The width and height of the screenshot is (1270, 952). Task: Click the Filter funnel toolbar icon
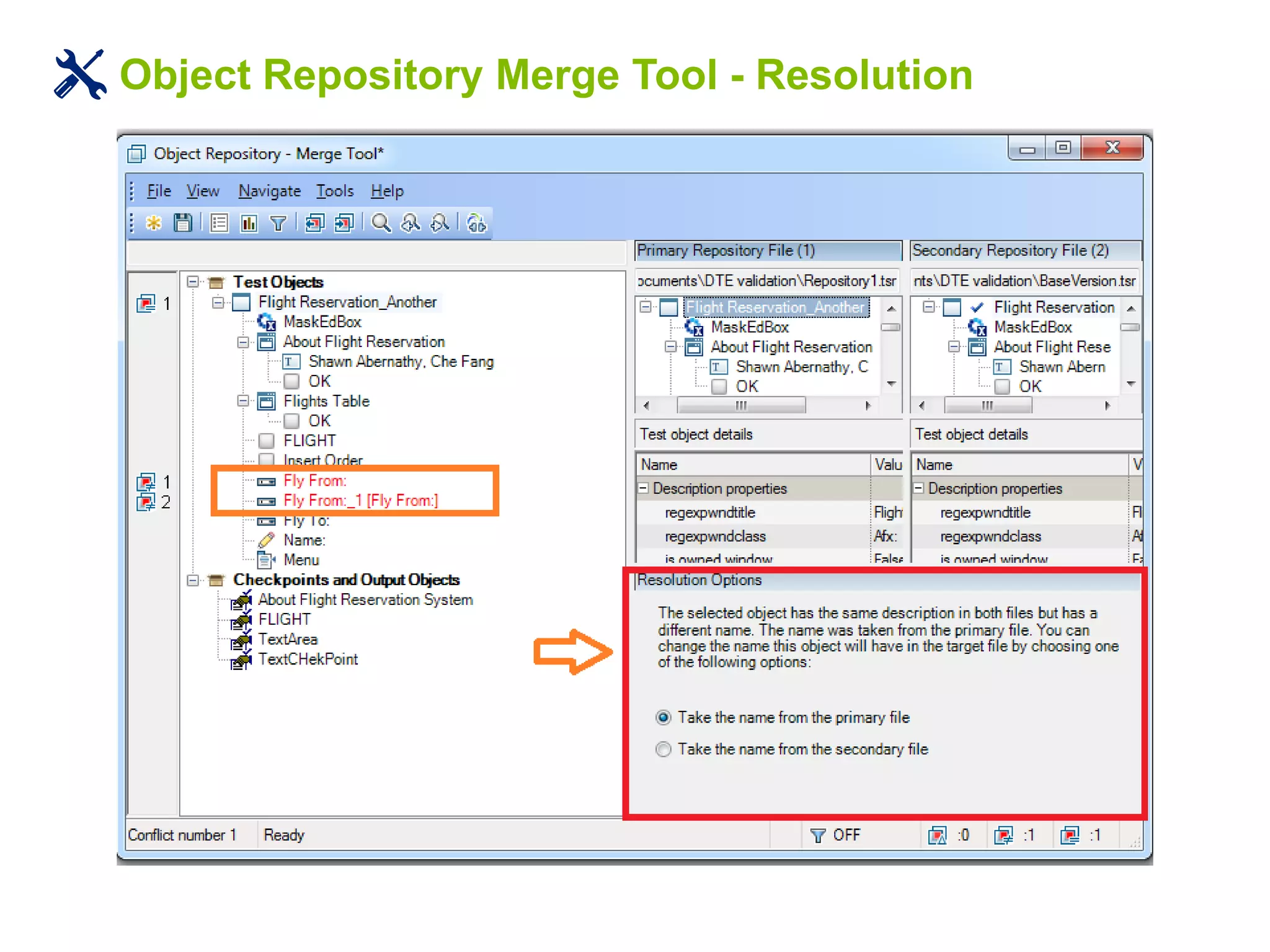(278, 223)
